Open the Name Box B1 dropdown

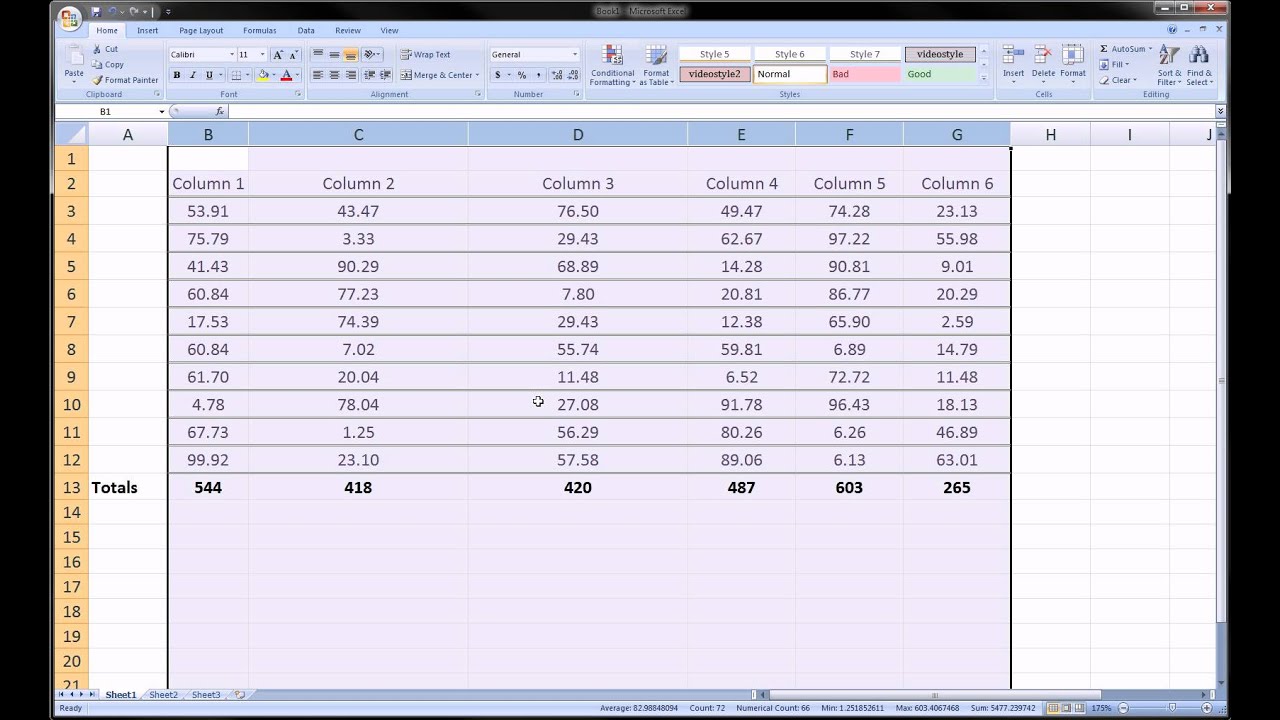(x=161, y=112)
